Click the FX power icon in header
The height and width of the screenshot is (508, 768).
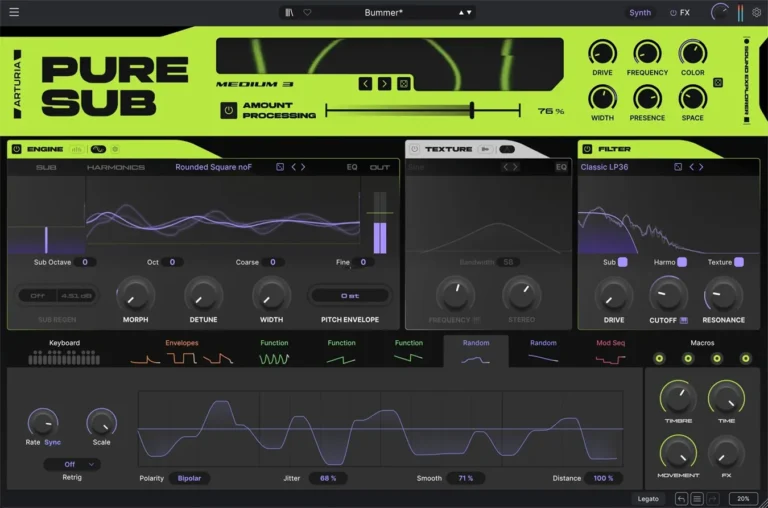click(x=673, y=13)
